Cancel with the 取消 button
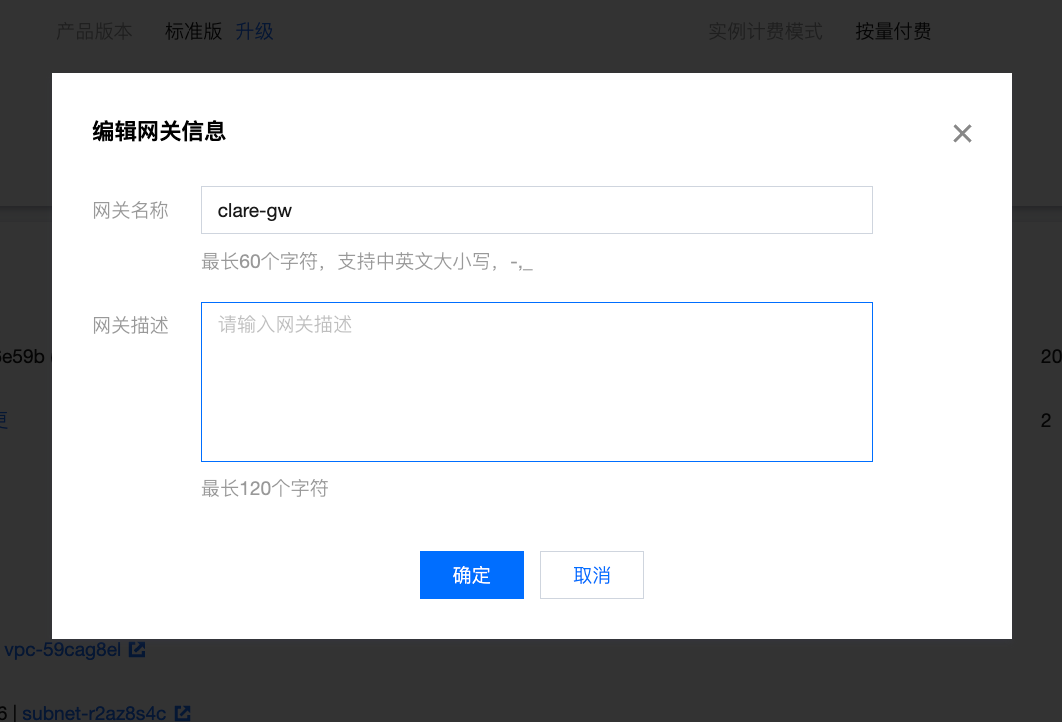The height and width of the screenshot is (722, 1062). tap(591, 575)
